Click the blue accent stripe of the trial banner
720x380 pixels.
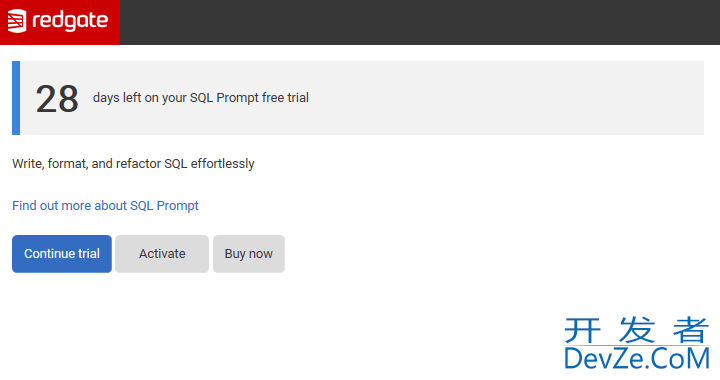coord(16,98)
